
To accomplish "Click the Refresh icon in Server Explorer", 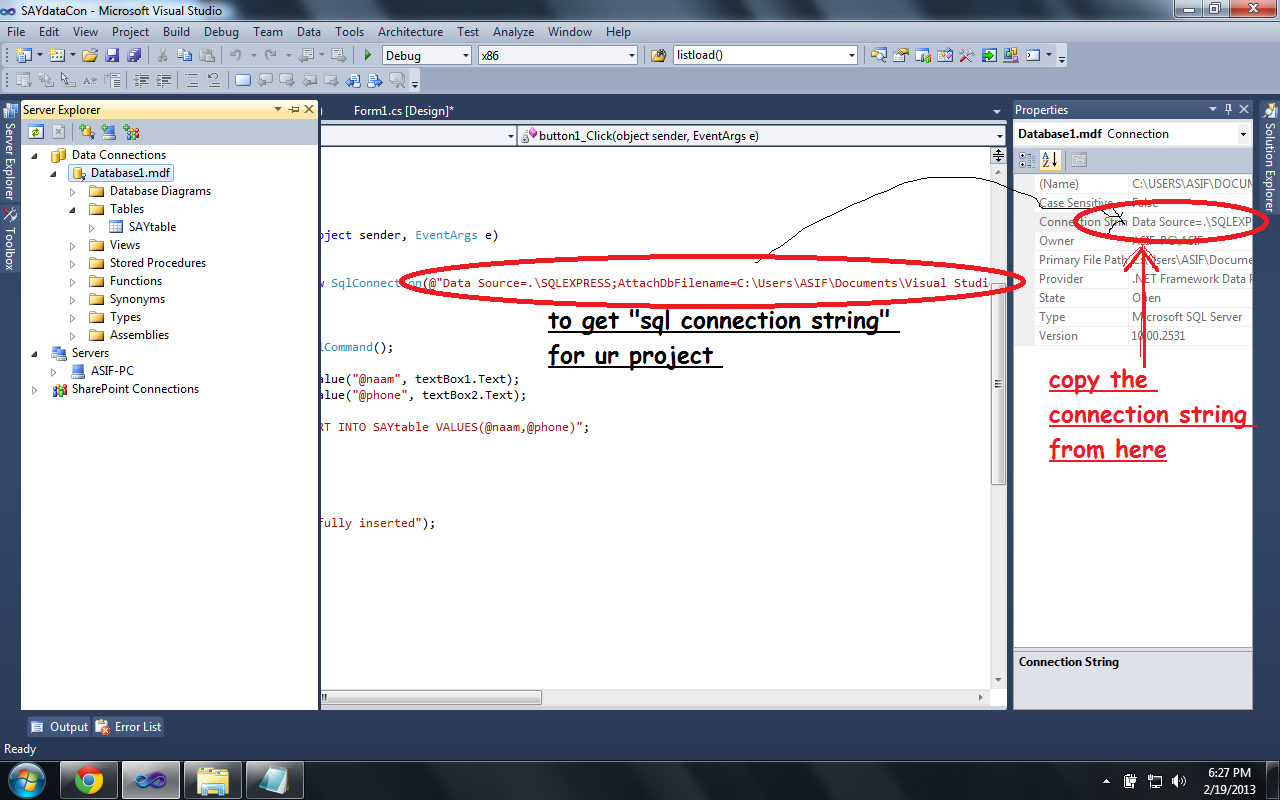I will [x=36, y=131].
